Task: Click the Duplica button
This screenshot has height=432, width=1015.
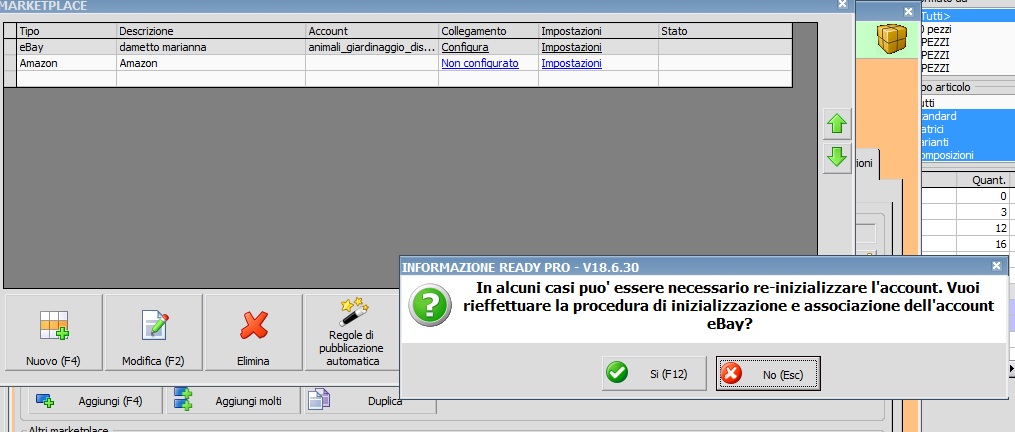Action: click(370, 401)
